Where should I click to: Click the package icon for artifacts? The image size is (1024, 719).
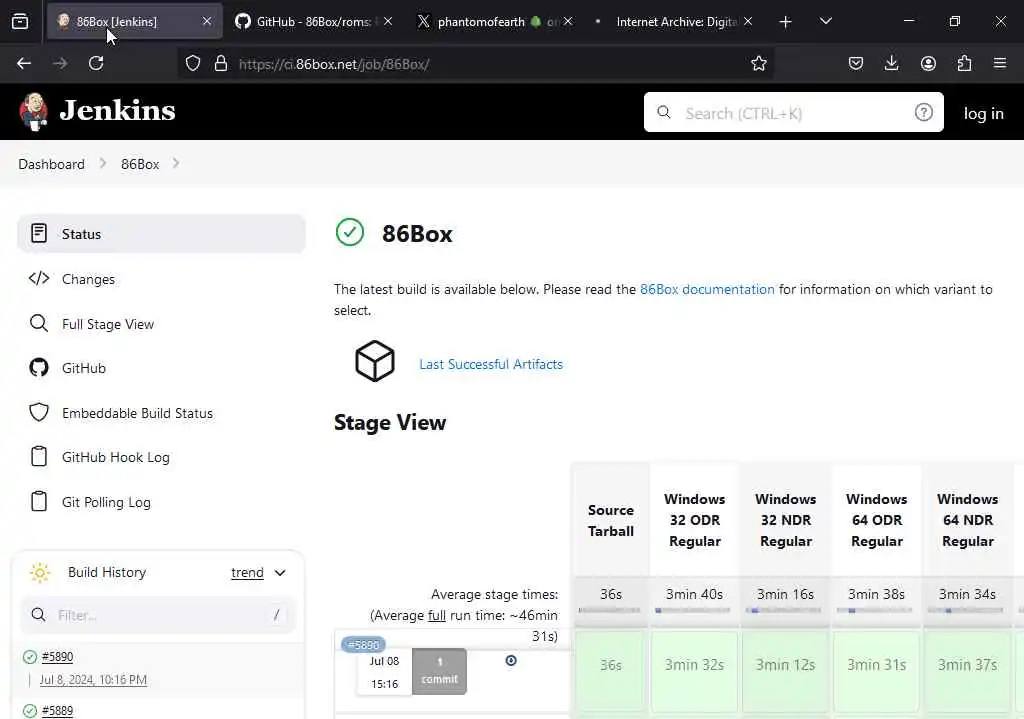375,361
